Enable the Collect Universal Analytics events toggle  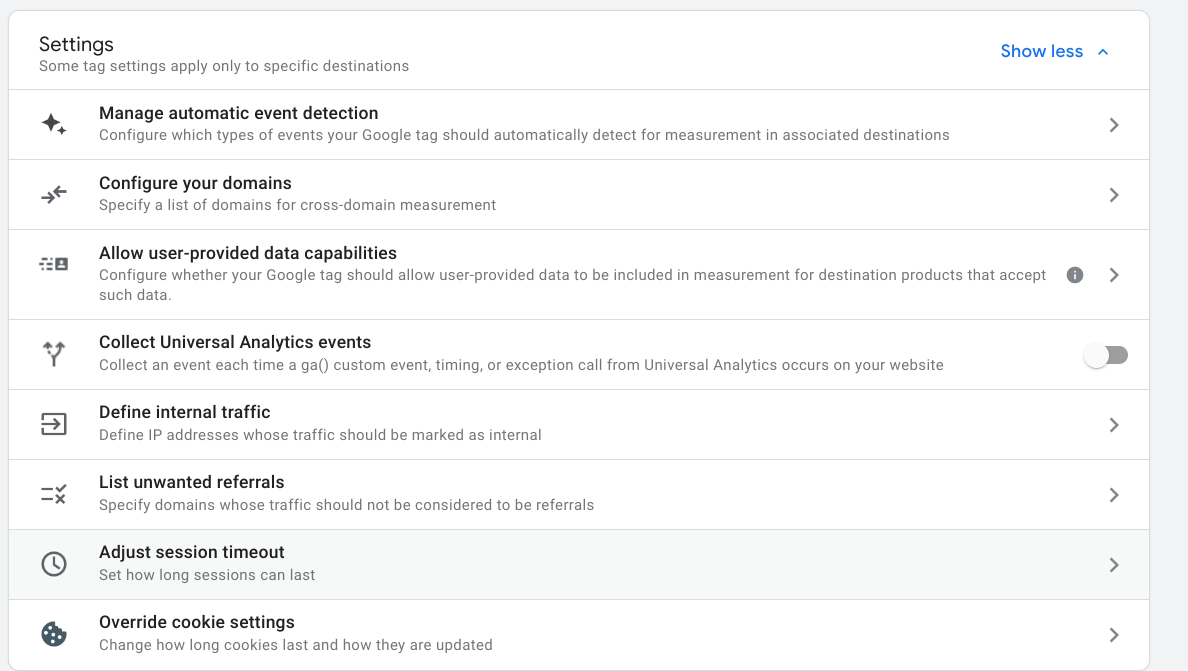tap(1106, 355)
